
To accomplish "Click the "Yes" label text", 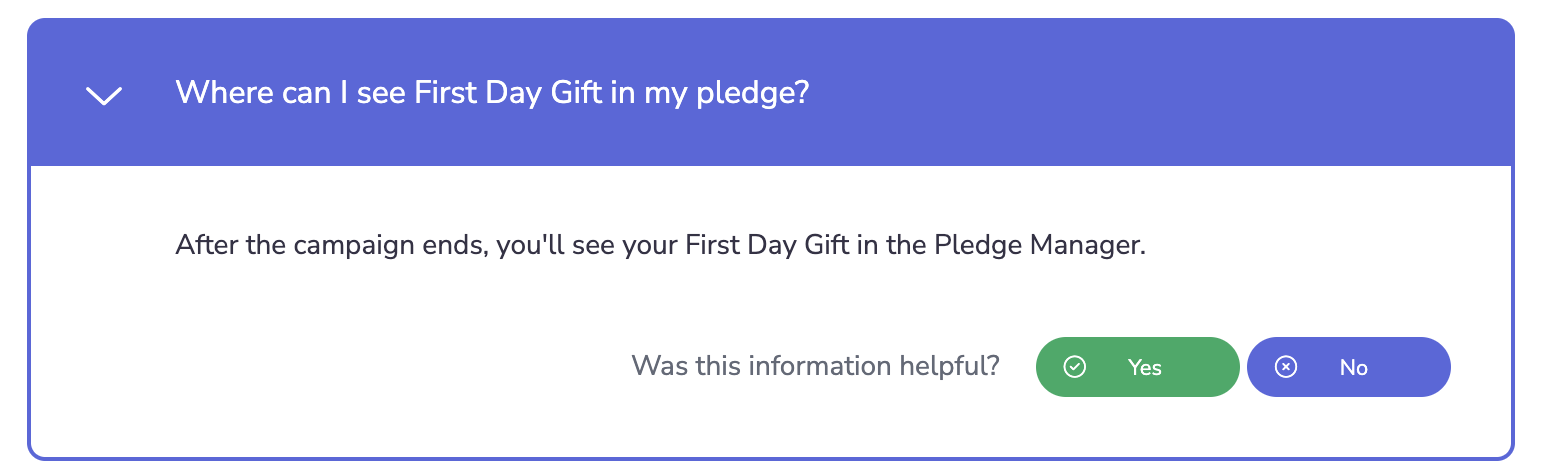I will 1144,367.
